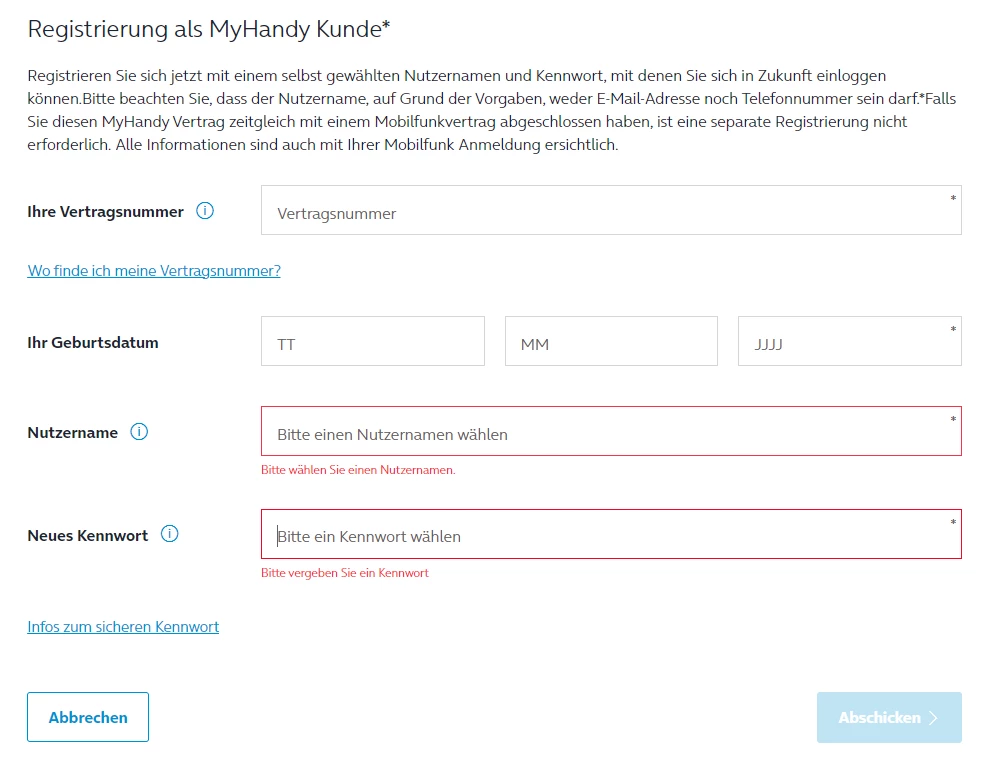Screen dimensions: 997x759
Task: Click the 'Nutzername' label text
Action: pos(73,433)
